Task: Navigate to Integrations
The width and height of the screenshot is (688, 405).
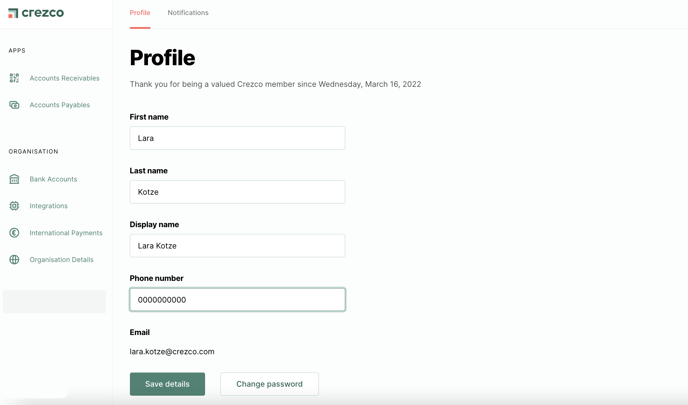Action: click(48, 206)
